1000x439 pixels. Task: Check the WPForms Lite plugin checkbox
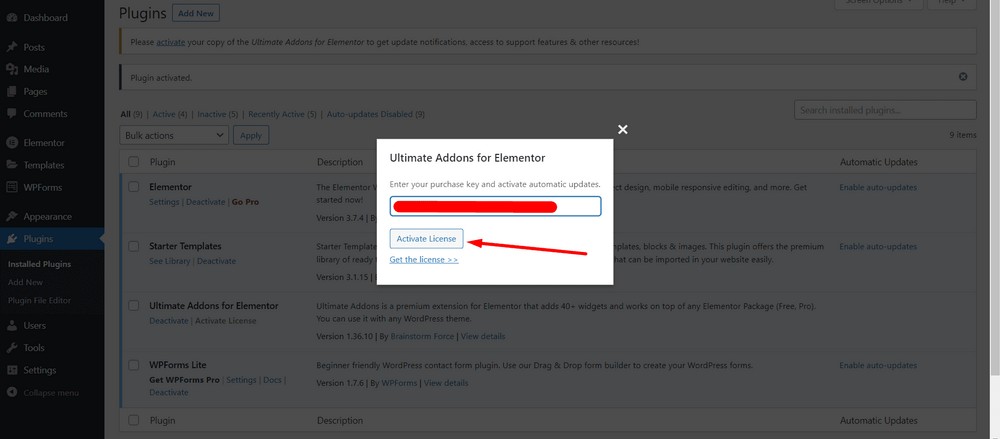133,365
